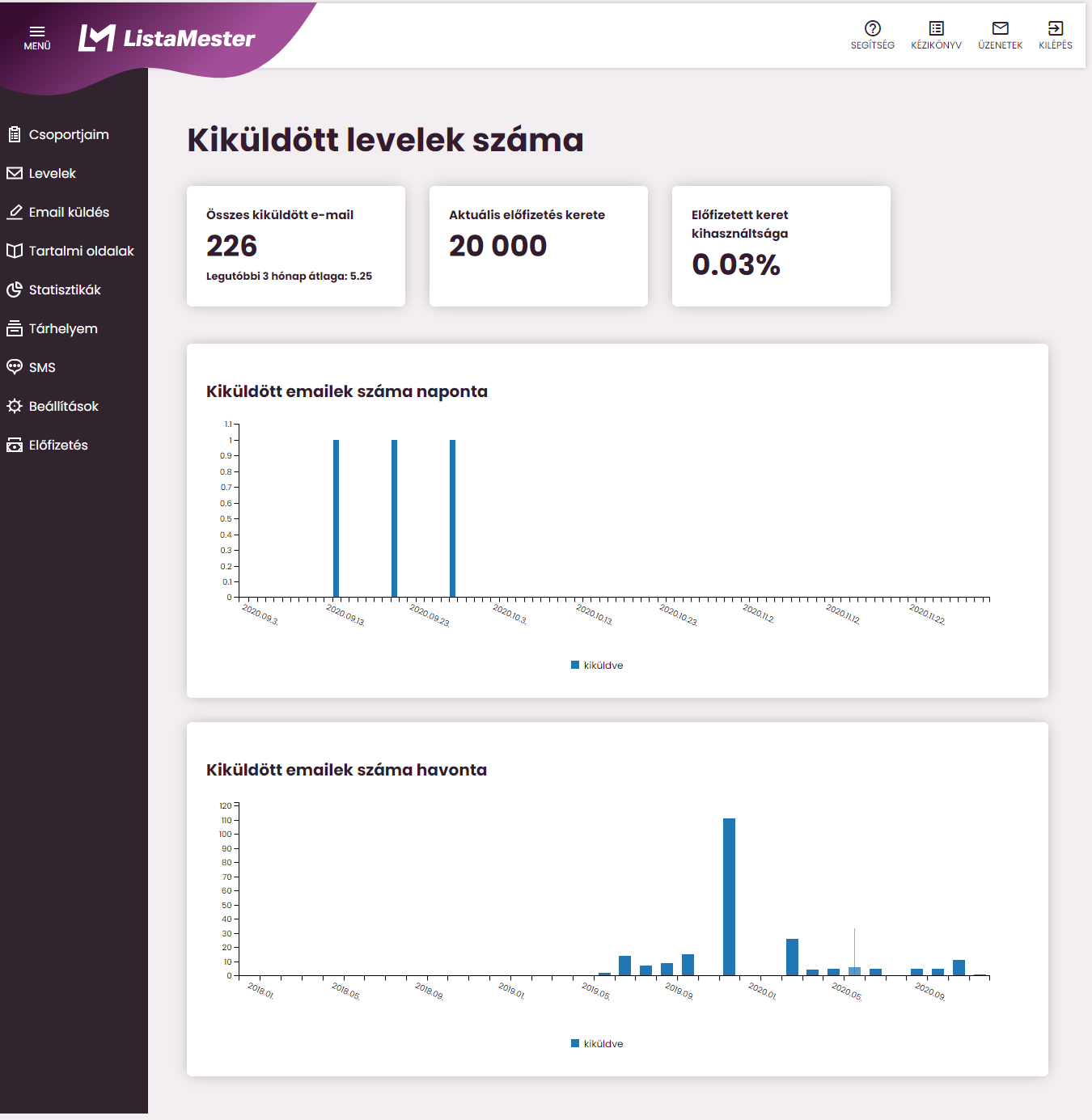Click the Tartalmi oldalak book icon
This screenshot has height=1120, width=1092.
[x=15, y=251]
